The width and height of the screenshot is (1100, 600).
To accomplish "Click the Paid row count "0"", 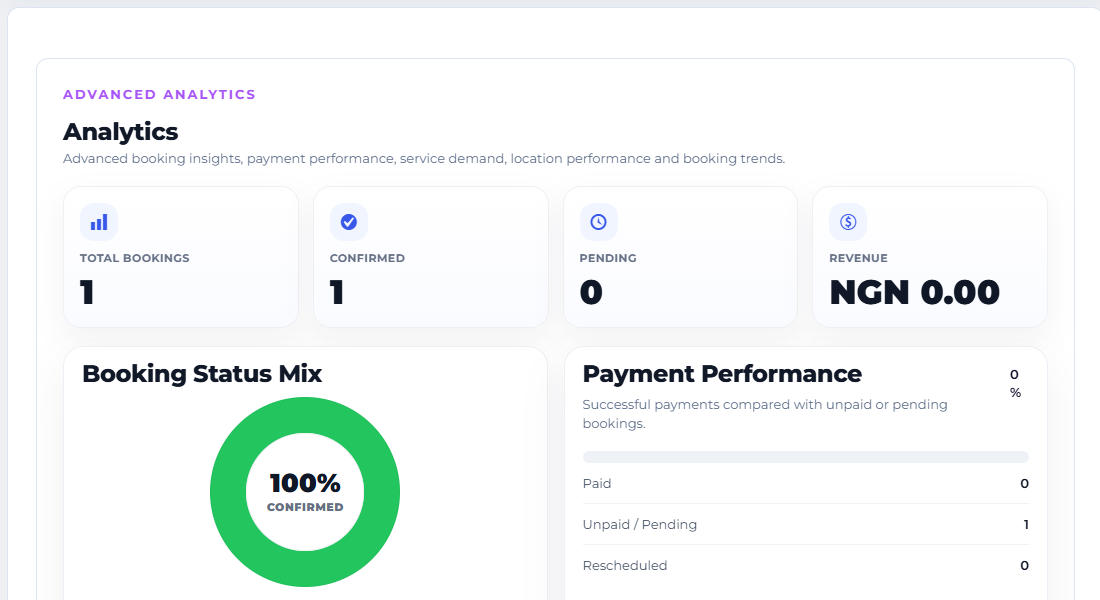I will [1024, 484].
